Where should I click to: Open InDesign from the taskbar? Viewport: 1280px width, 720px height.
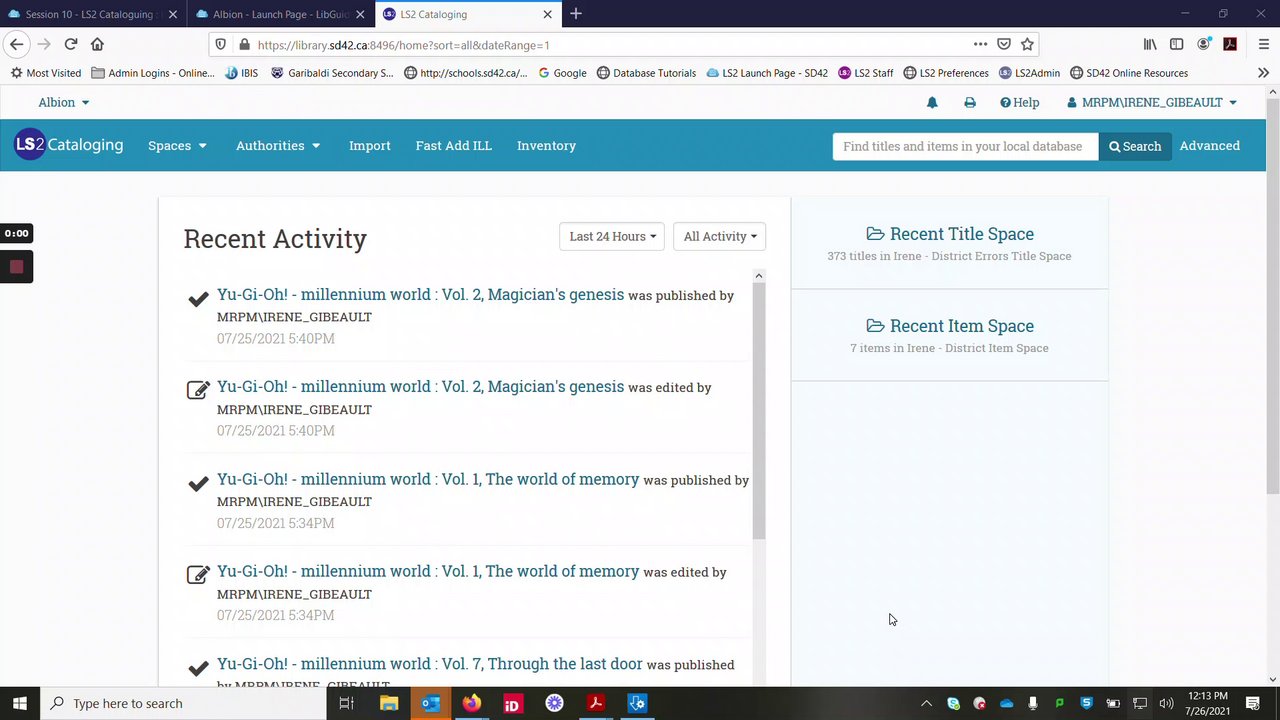[x=512, y=704]
